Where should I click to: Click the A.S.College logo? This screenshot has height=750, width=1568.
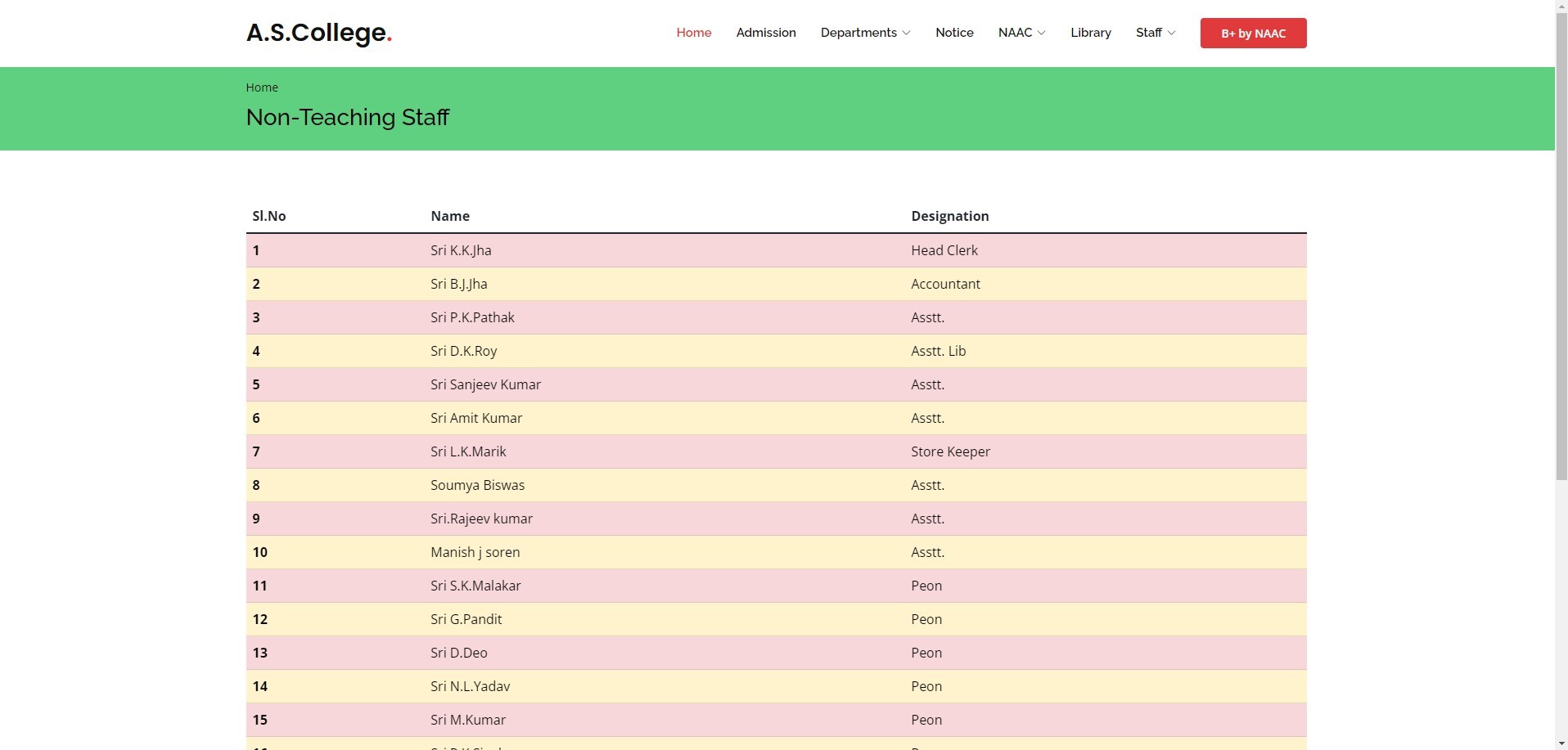319,33
